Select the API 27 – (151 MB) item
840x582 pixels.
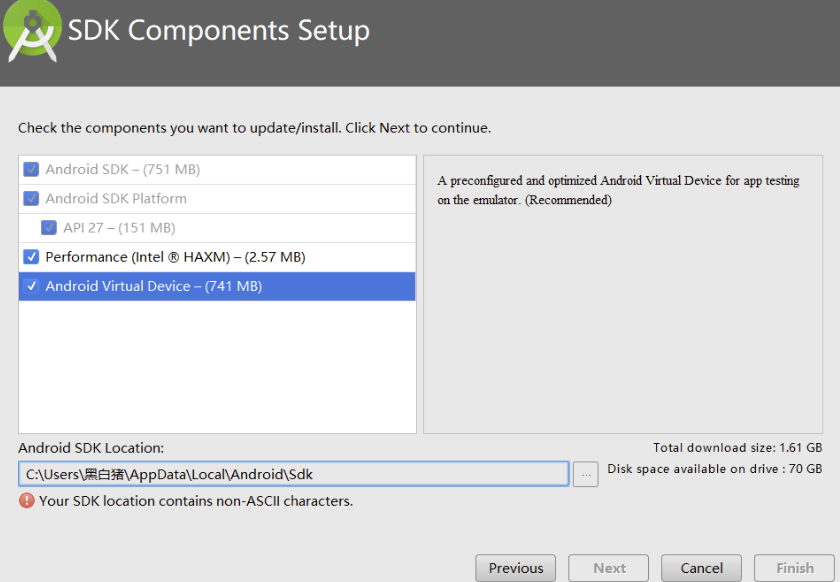coord(119,228)
